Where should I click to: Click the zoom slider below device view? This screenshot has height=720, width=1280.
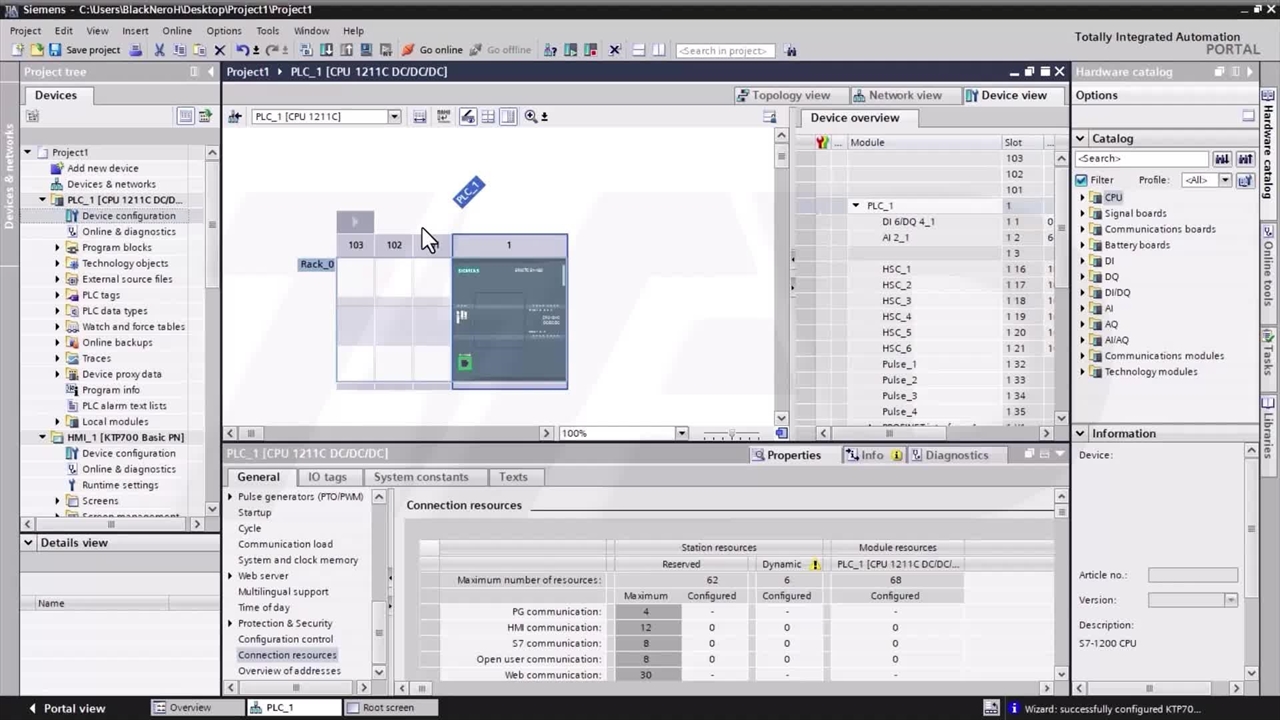pos(731,433)
